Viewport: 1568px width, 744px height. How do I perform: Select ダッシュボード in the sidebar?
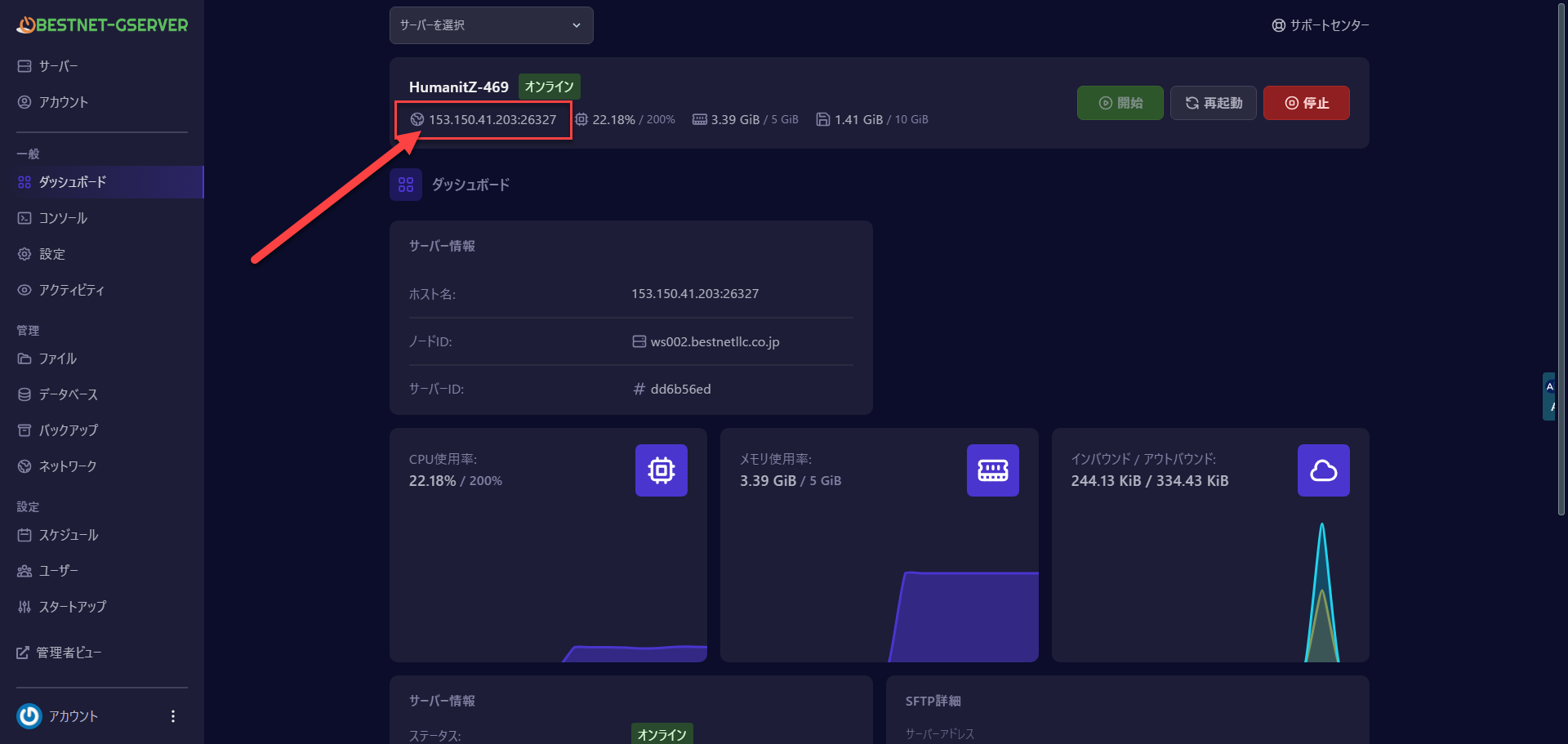[102, 182]
